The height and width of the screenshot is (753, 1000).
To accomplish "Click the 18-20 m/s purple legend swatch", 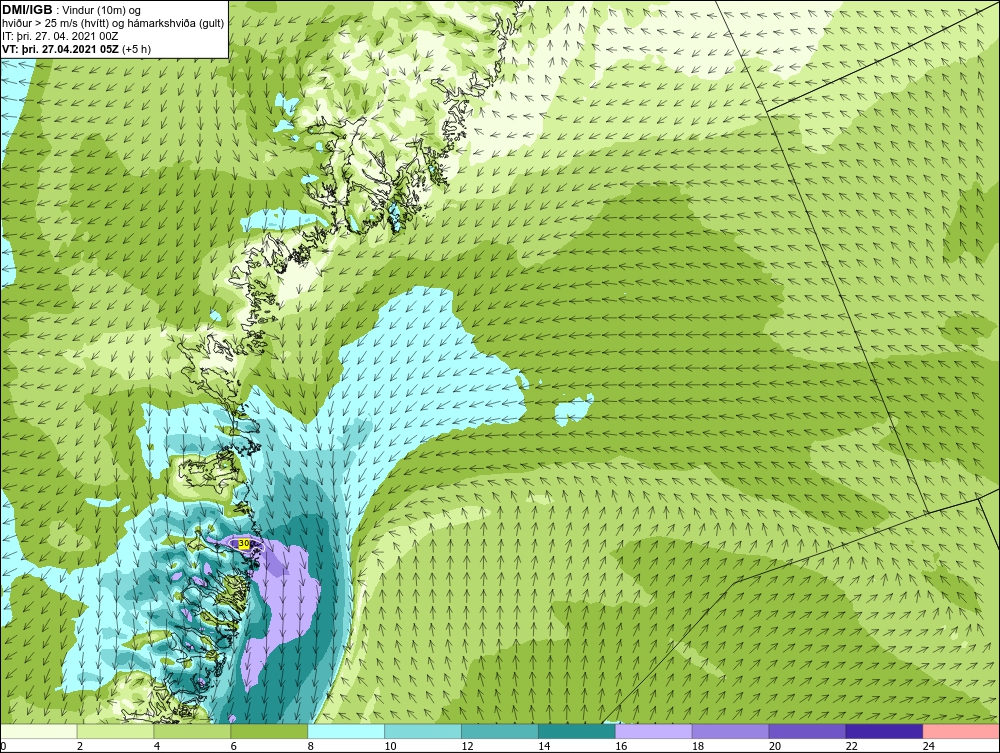I will click(730, 731).
